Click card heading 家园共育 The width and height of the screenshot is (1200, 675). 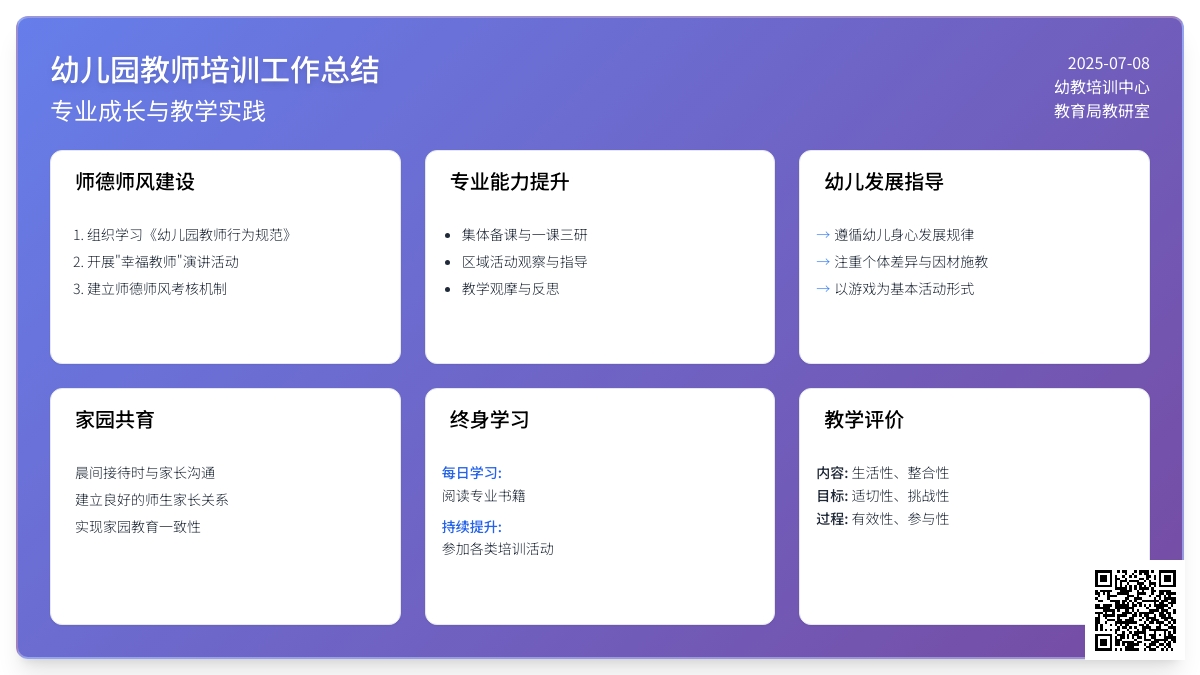click(x=115, y=420)
